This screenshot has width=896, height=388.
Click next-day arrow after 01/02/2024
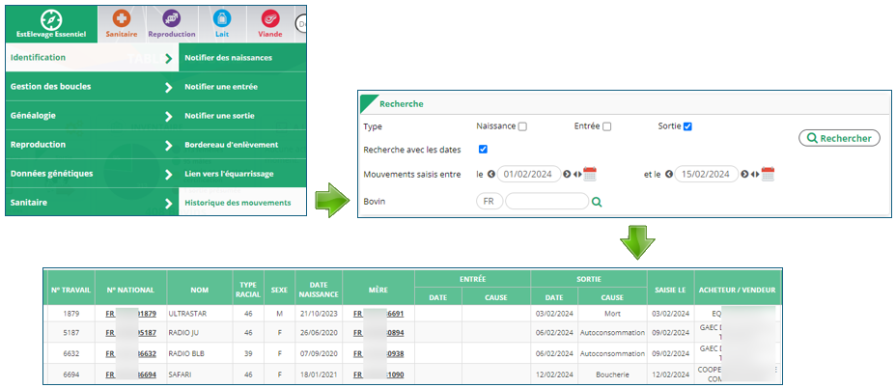click(567, 174)
